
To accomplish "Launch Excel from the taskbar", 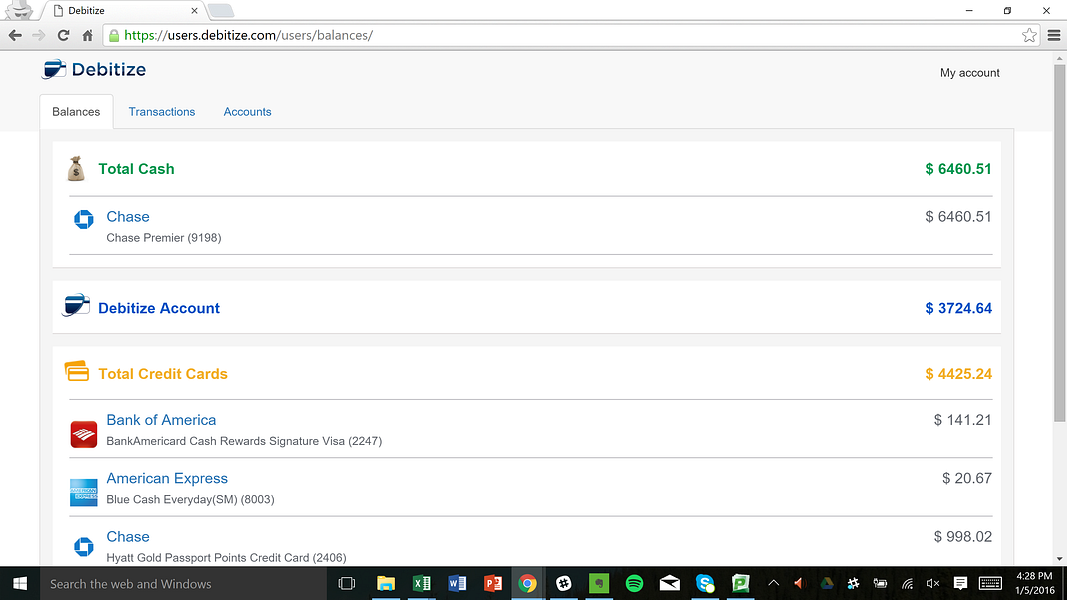I will (421, 583).
